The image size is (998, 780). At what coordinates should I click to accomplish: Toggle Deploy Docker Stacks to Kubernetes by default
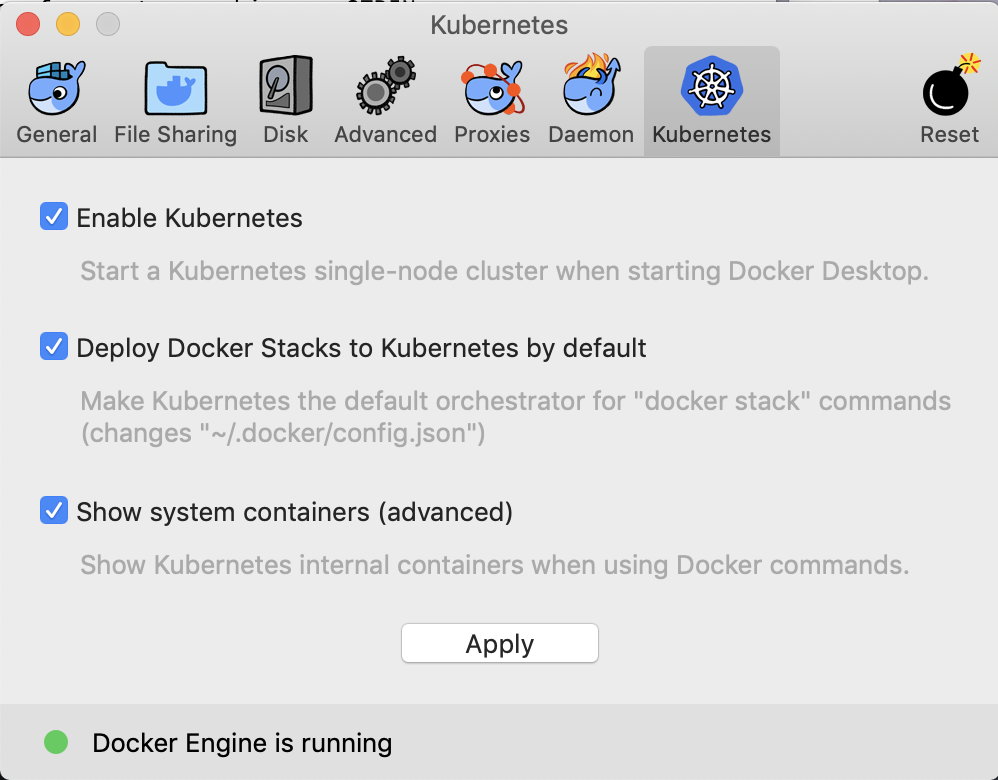(x=53, y=347)
